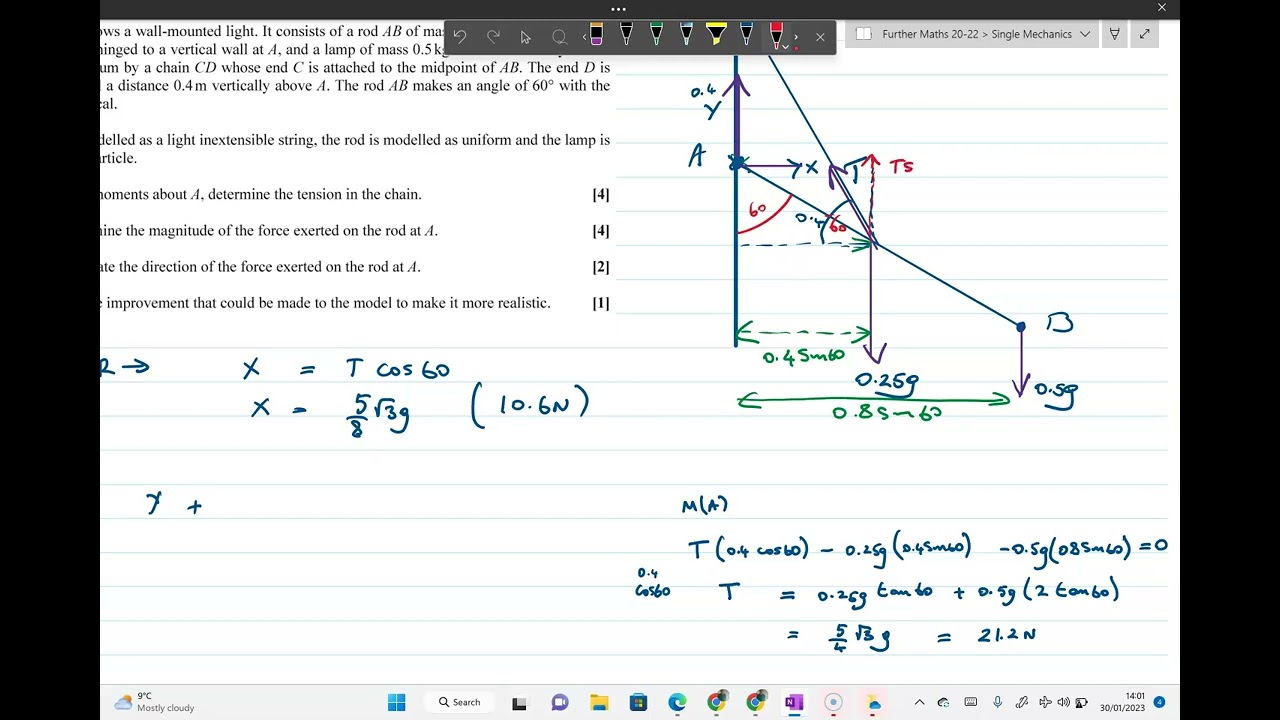The image size is (1280, 720).
Task: Open Microsoft Store from taskbar
Action: pyautogui.click(x=638, y=703)
